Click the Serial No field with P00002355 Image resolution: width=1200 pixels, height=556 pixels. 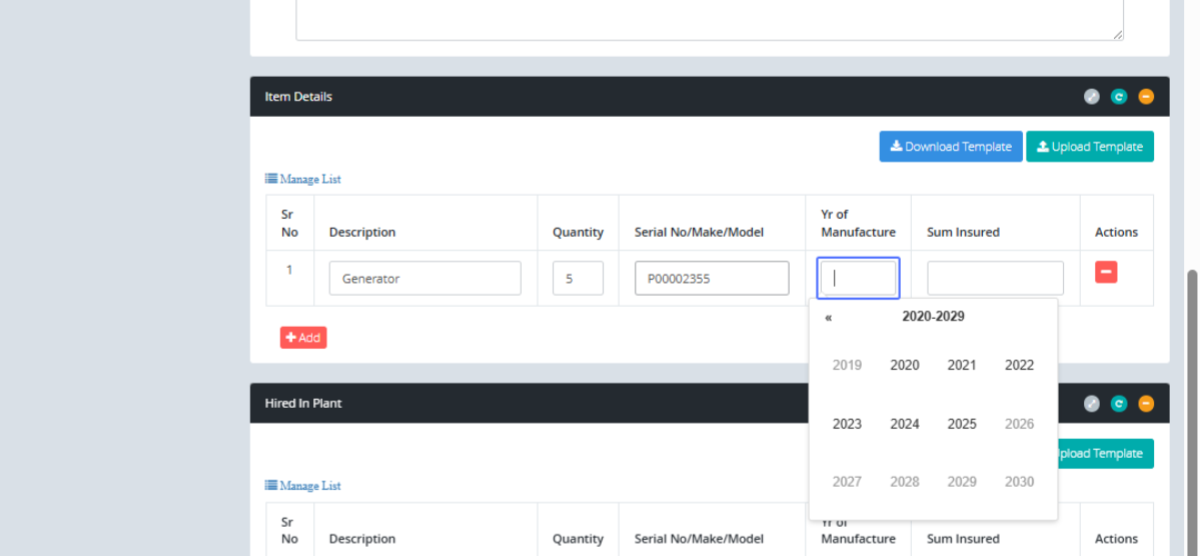click(x=711, y=279)
